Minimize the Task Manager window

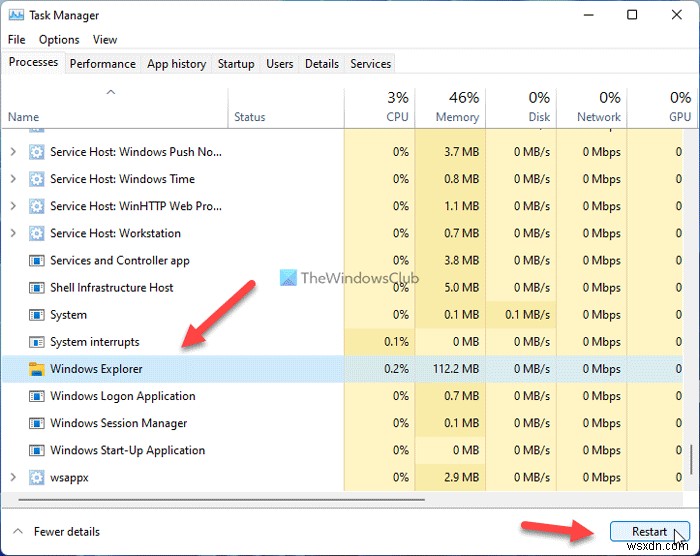coord(589,15)
